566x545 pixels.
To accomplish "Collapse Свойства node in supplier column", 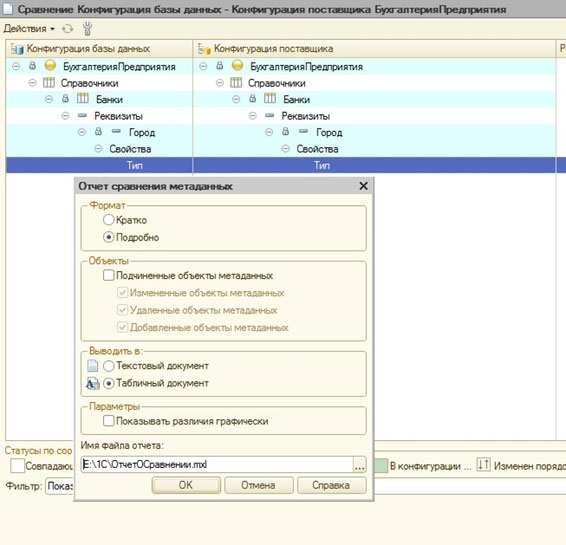I will [x=286, y=149].
